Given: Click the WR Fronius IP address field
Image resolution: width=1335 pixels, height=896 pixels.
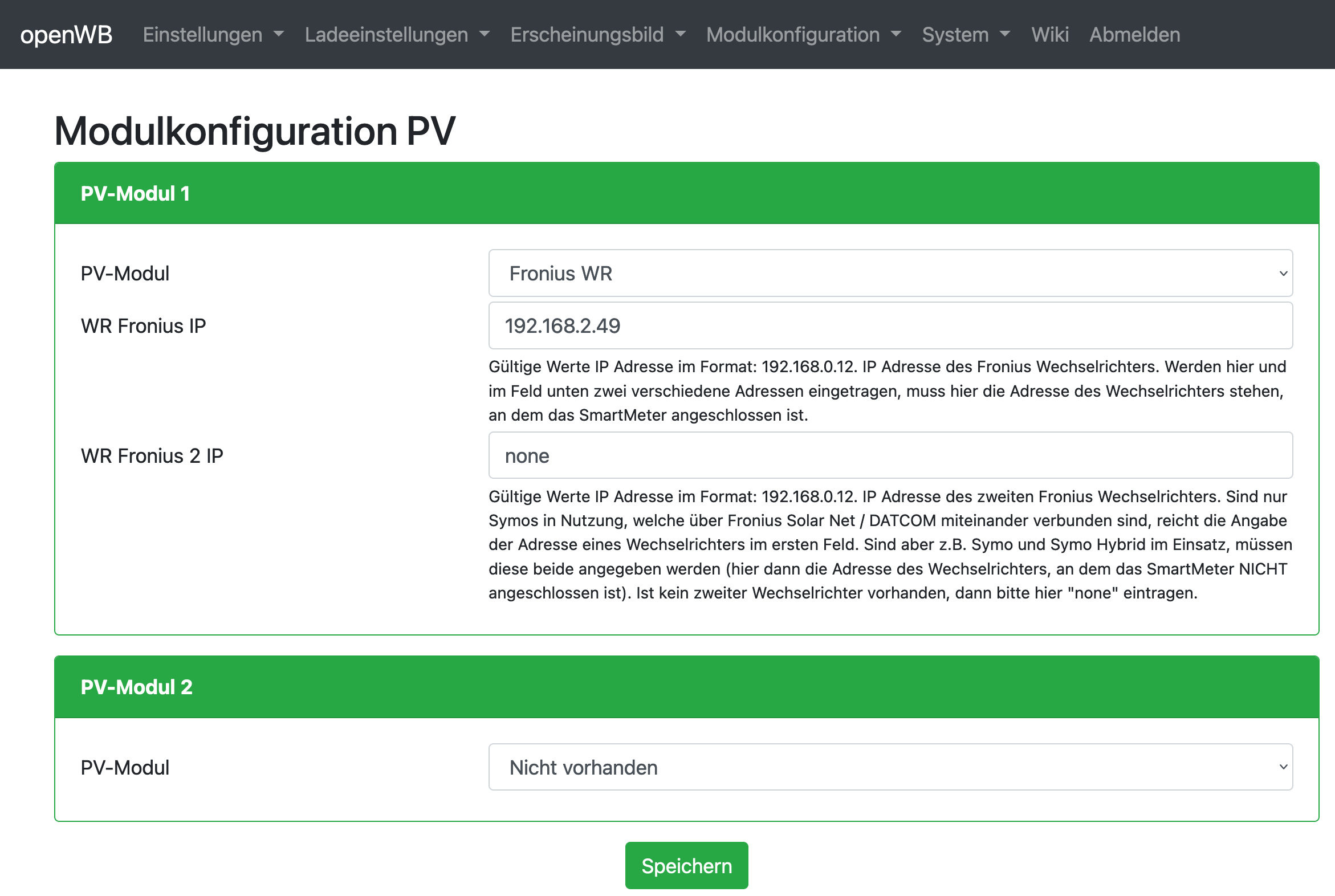Looking at the screenshot, I should [890, 325].
